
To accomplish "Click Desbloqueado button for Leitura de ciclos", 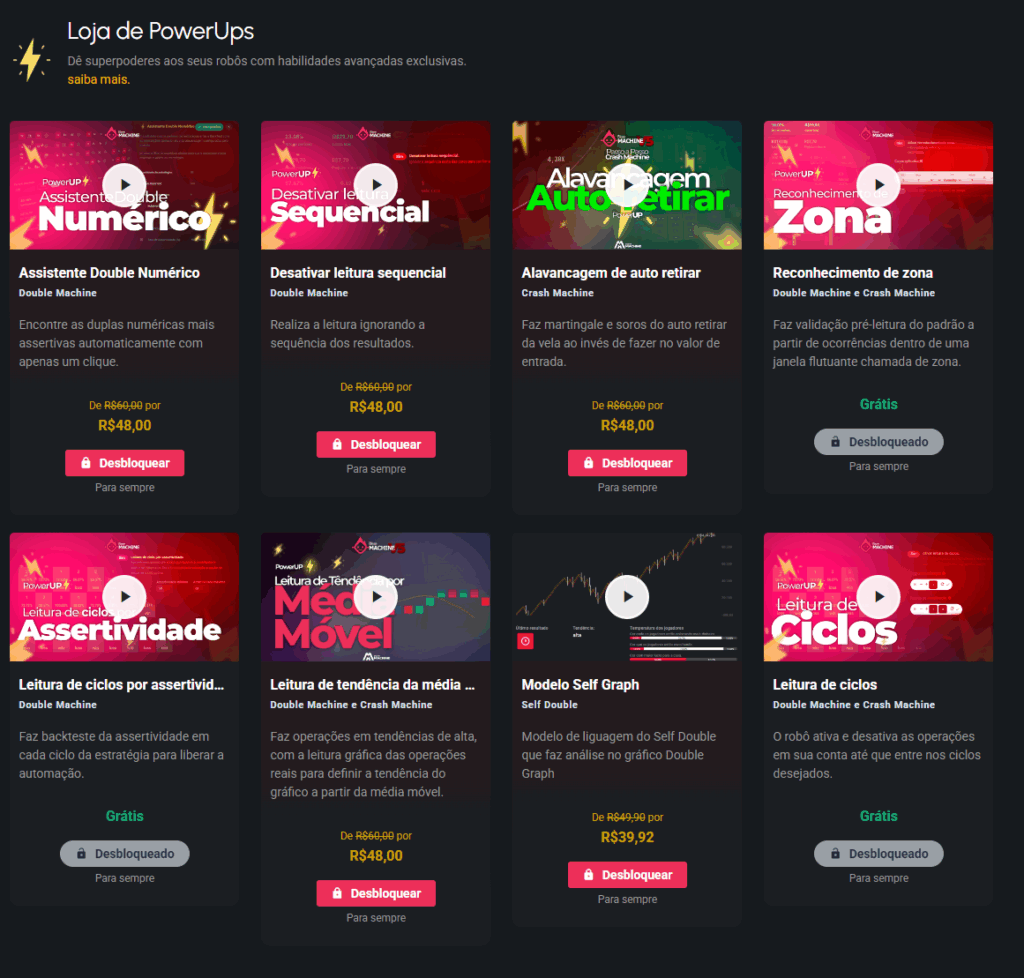I will [878, 854].
